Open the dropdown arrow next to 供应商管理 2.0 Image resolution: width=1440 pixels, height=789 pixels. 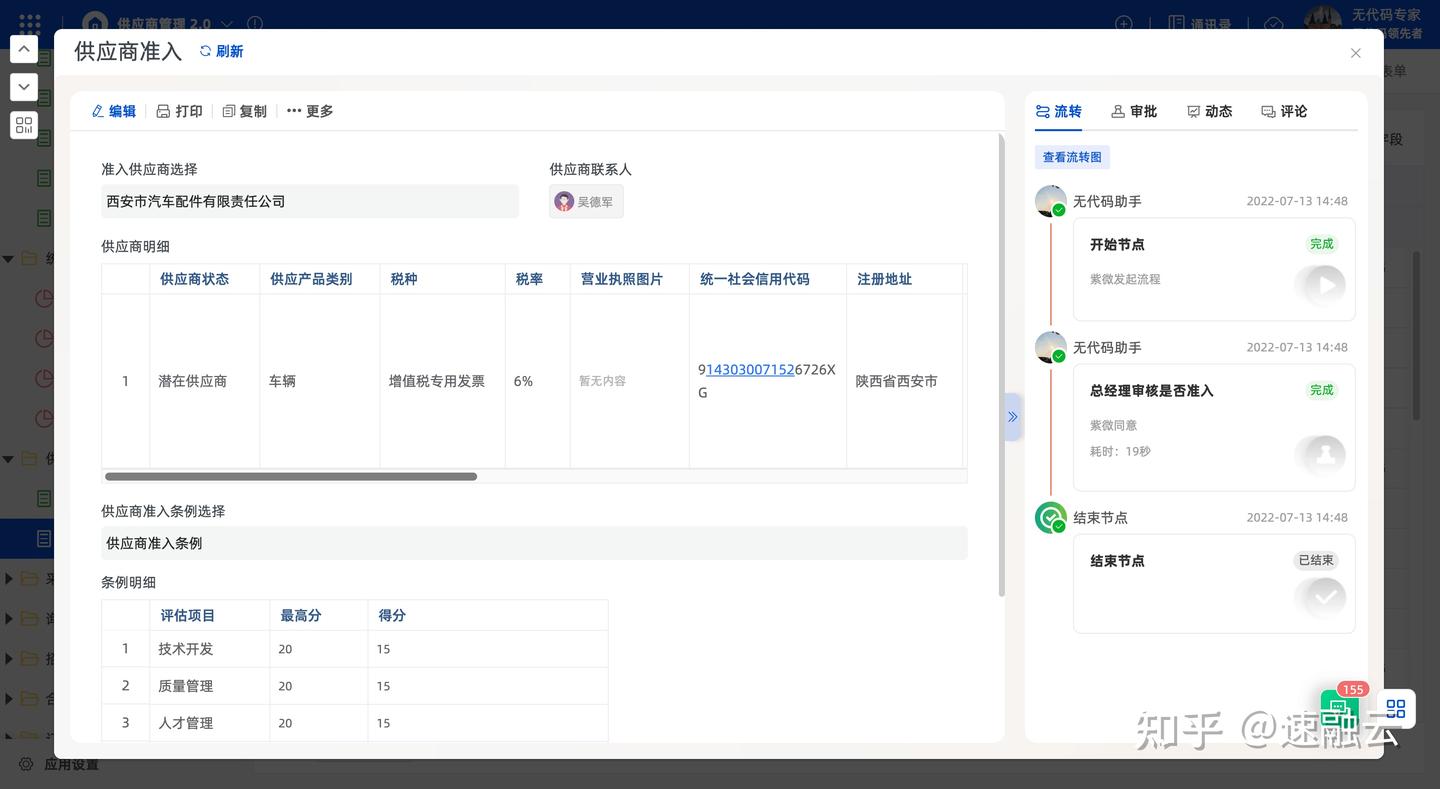[x=227, y=23]
